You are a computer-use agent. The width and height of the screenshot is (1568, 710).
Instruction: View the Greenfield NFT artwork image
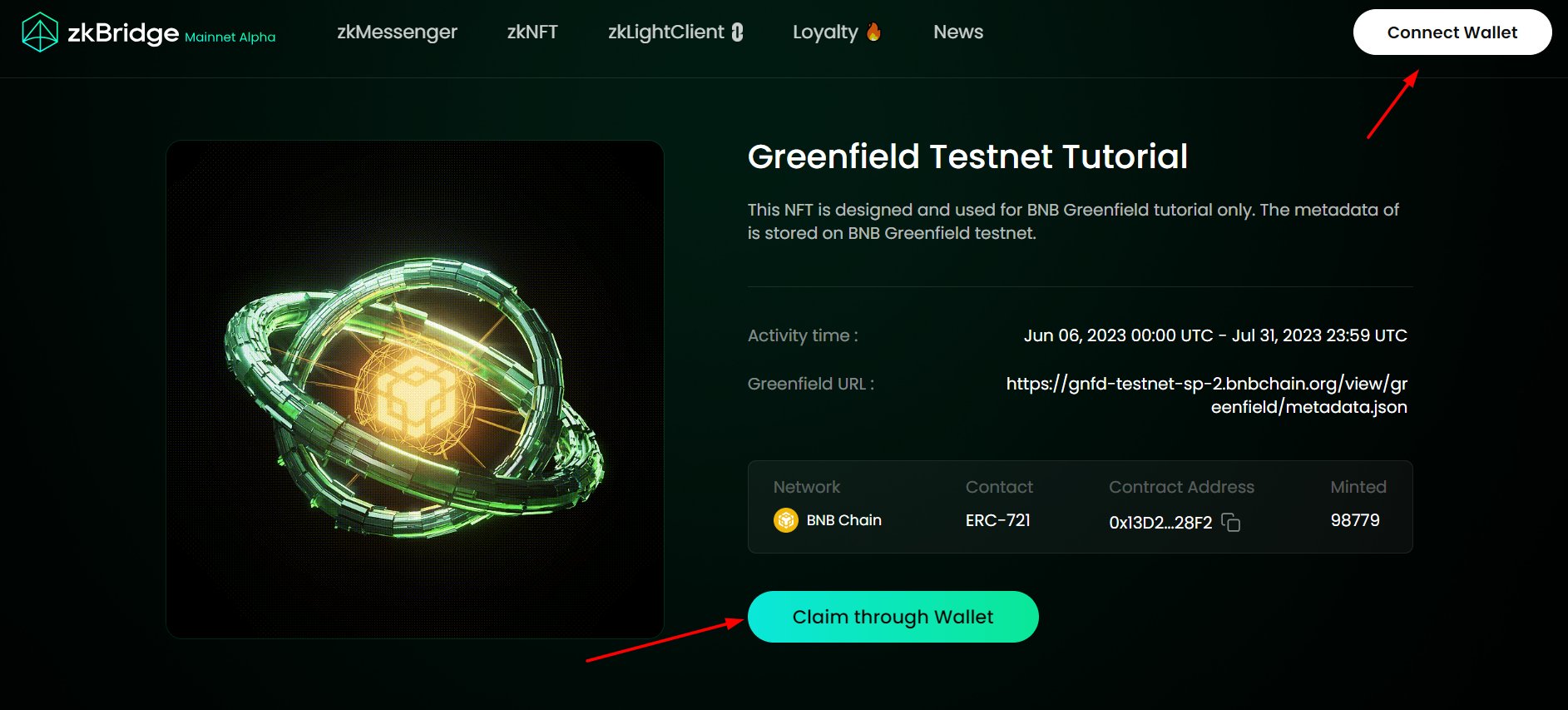[415, 390]
